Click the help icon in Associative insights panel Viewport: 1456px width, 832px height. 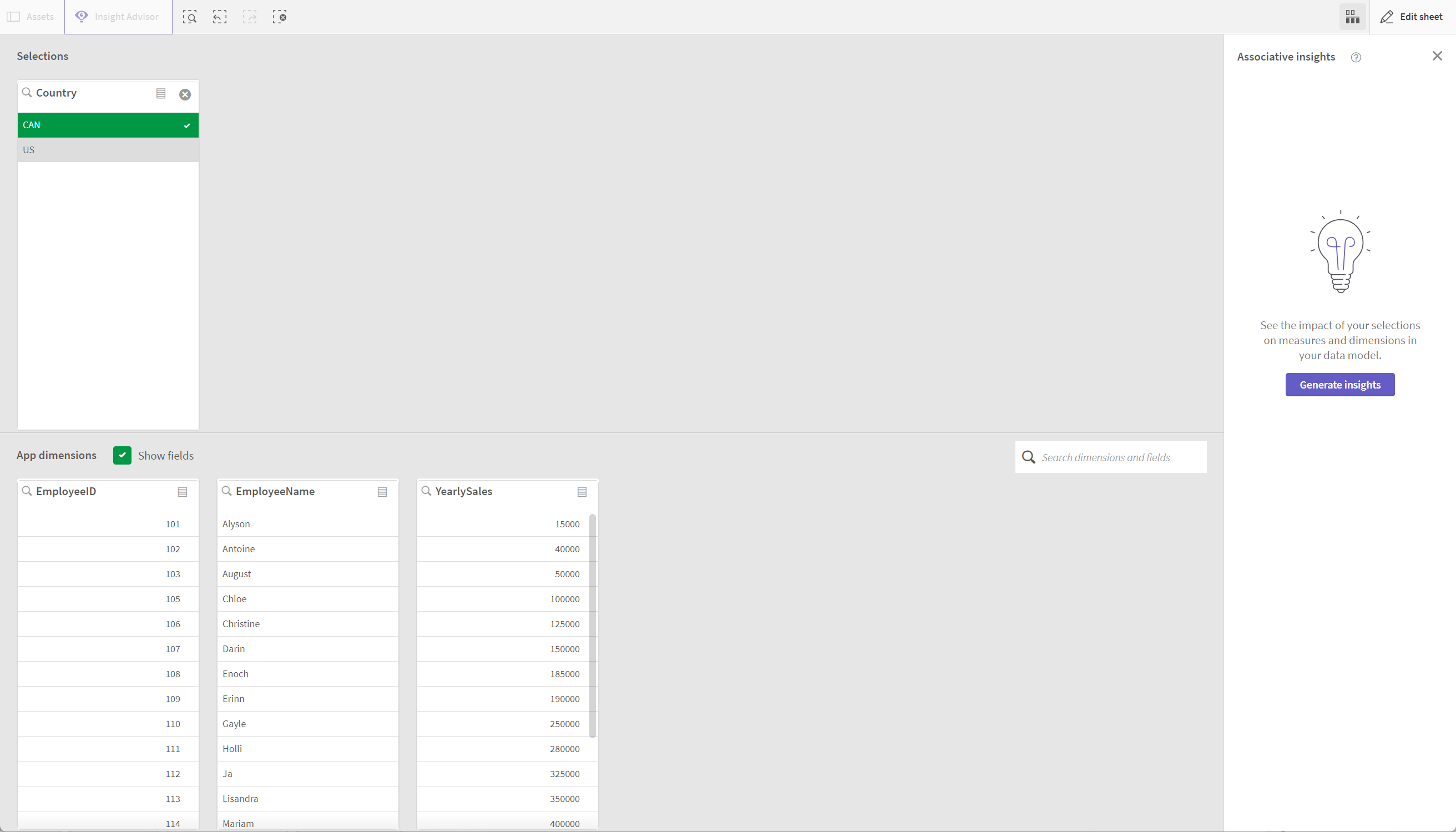[1356, 57]
